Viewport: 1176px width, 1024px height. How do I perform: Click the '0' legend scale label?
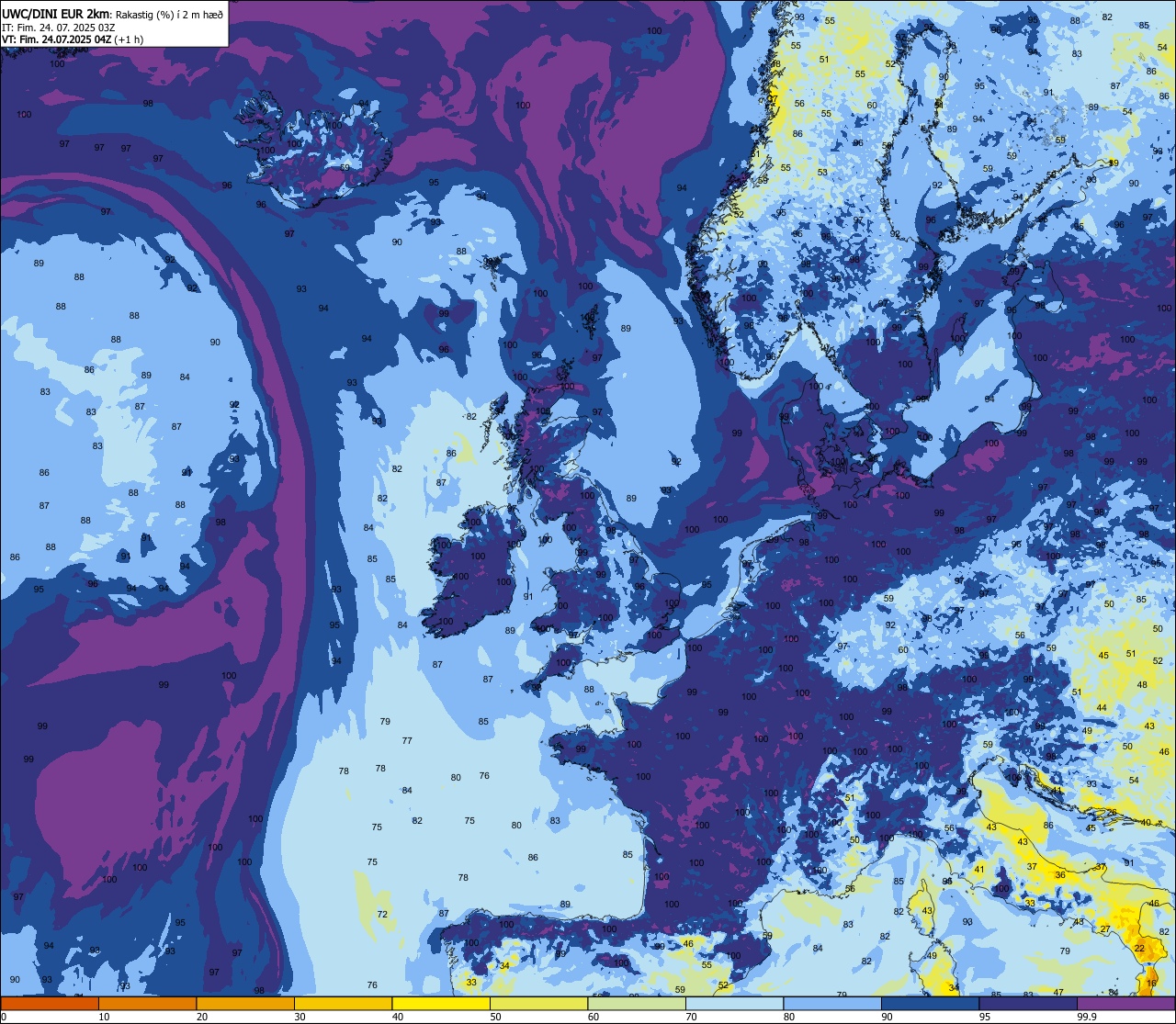(x=6, y=1017)
